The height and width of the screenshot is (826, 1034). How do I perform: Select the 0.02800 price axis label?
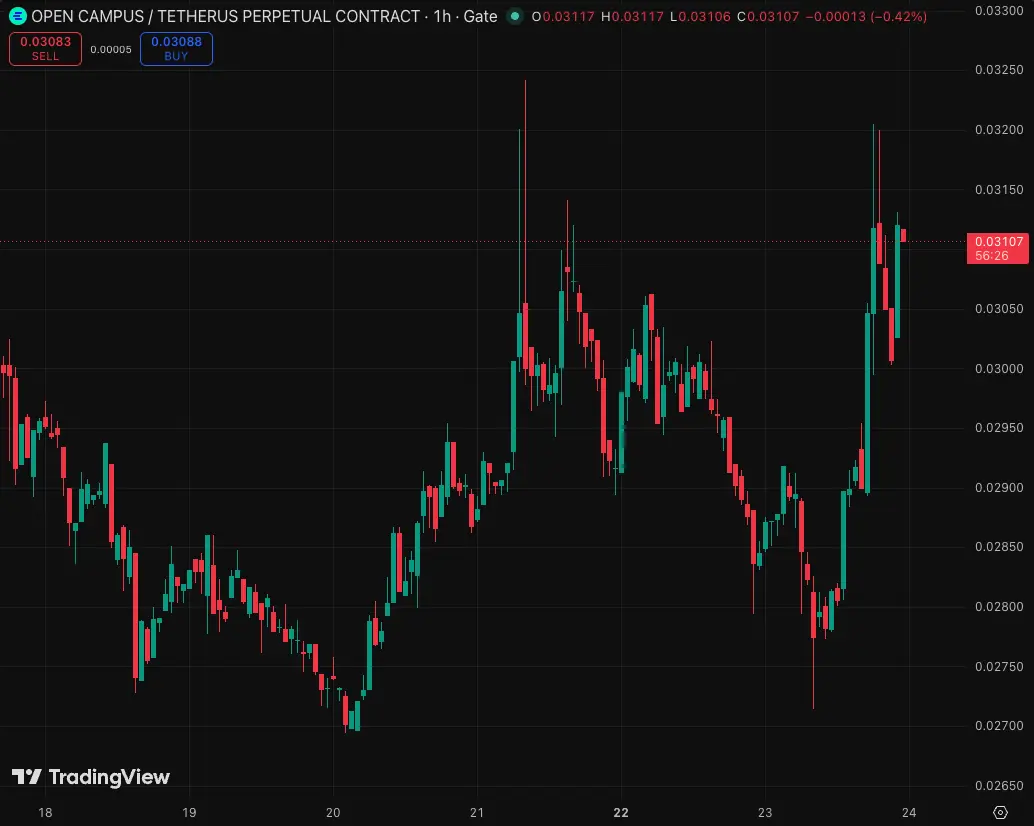[x=998, y=606]
